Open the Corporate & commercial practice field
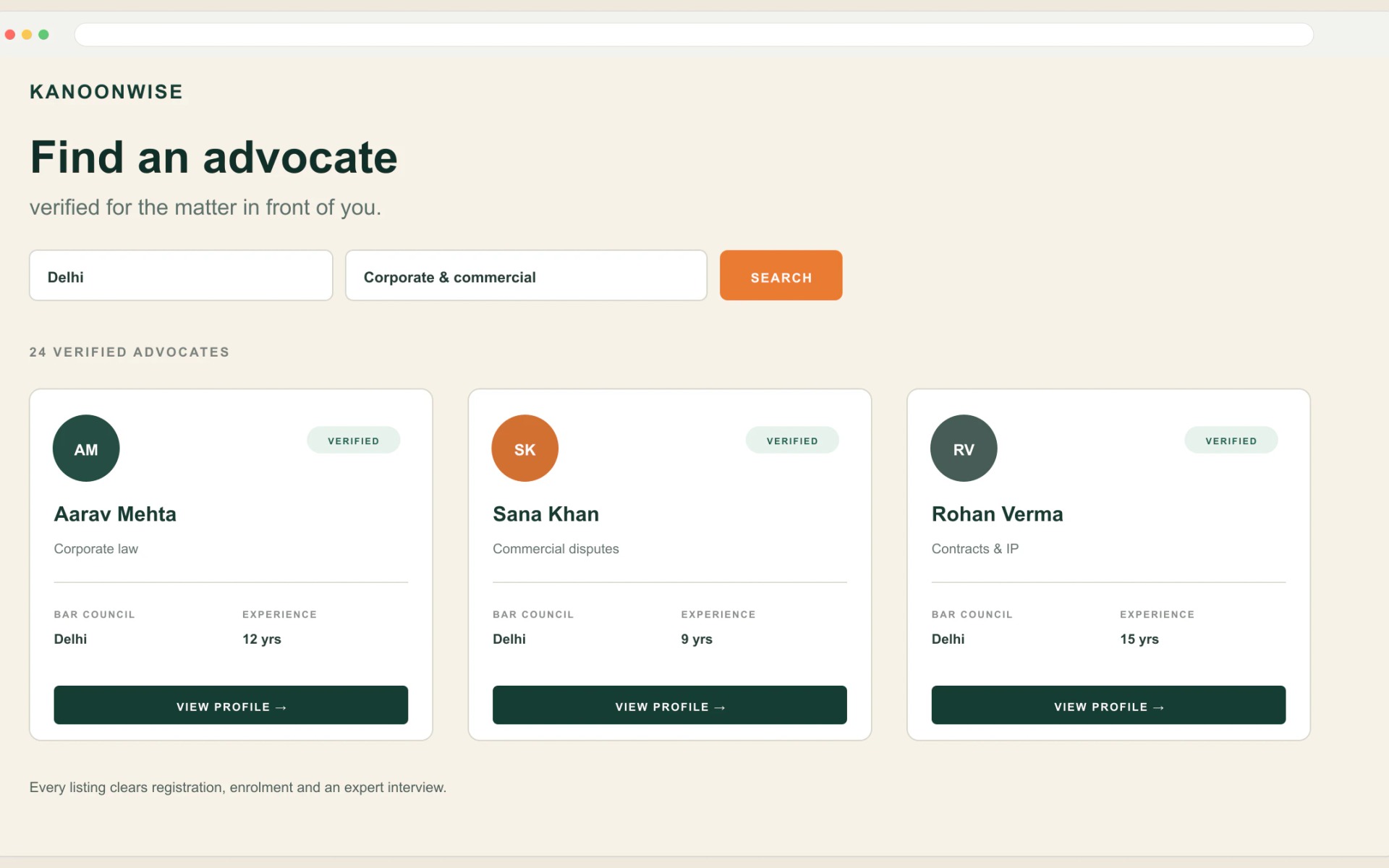The height and width of the screenshot is (868, 1389). (x=526, y=276)
